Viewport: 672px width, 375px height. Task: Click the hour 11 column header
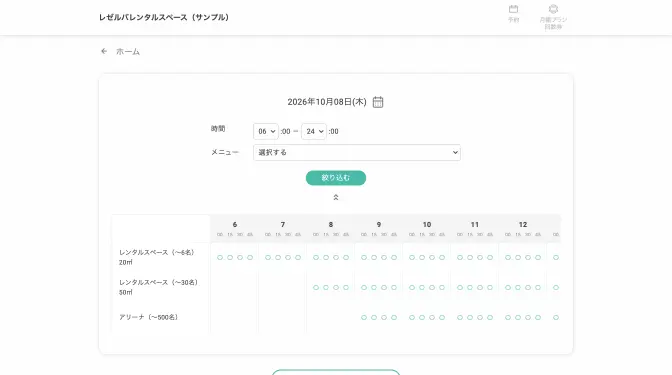(x=475, y=225)
